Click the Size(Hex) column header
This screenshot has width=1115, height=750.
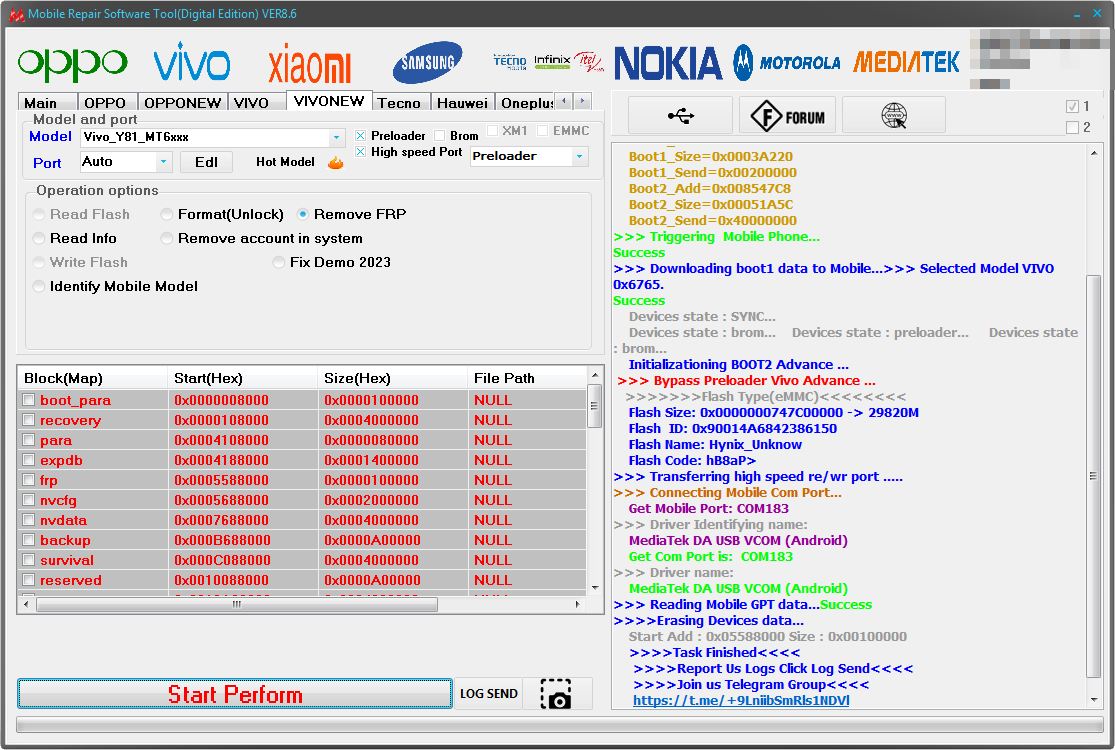(393, 378)
